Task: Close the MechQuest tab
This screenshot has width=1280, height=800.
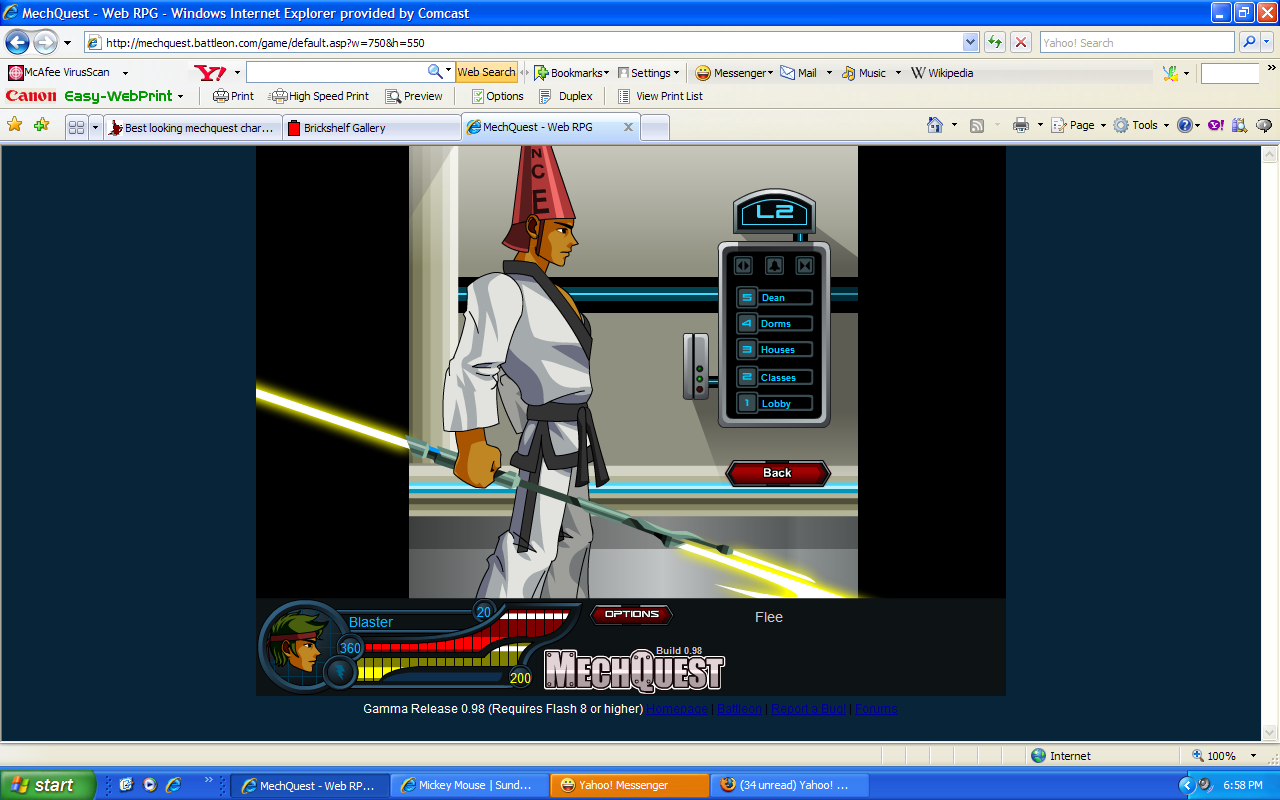Action: coord(628,127)
